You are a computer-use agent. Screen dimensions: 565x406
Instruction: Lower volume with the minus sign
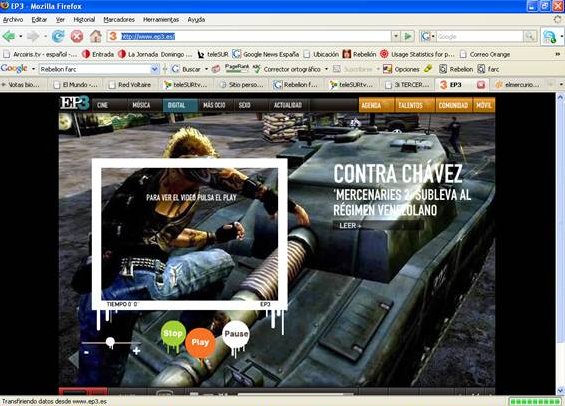coord(86,352)
